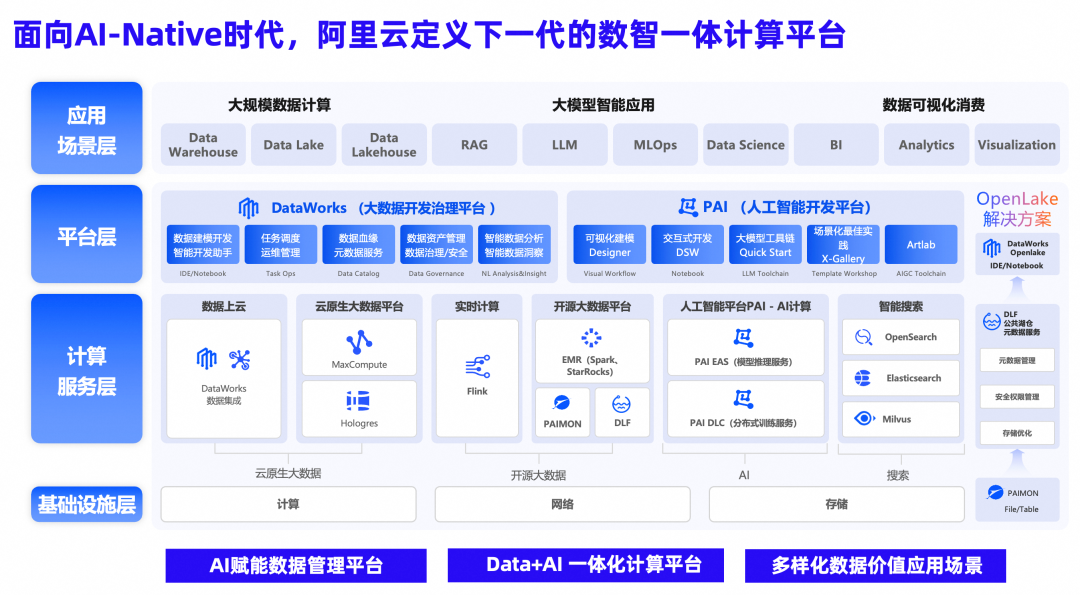The height and width of the screenshot is (595, 1080).
Task: Select the LLM scenario box
Action: click(565, 145)
